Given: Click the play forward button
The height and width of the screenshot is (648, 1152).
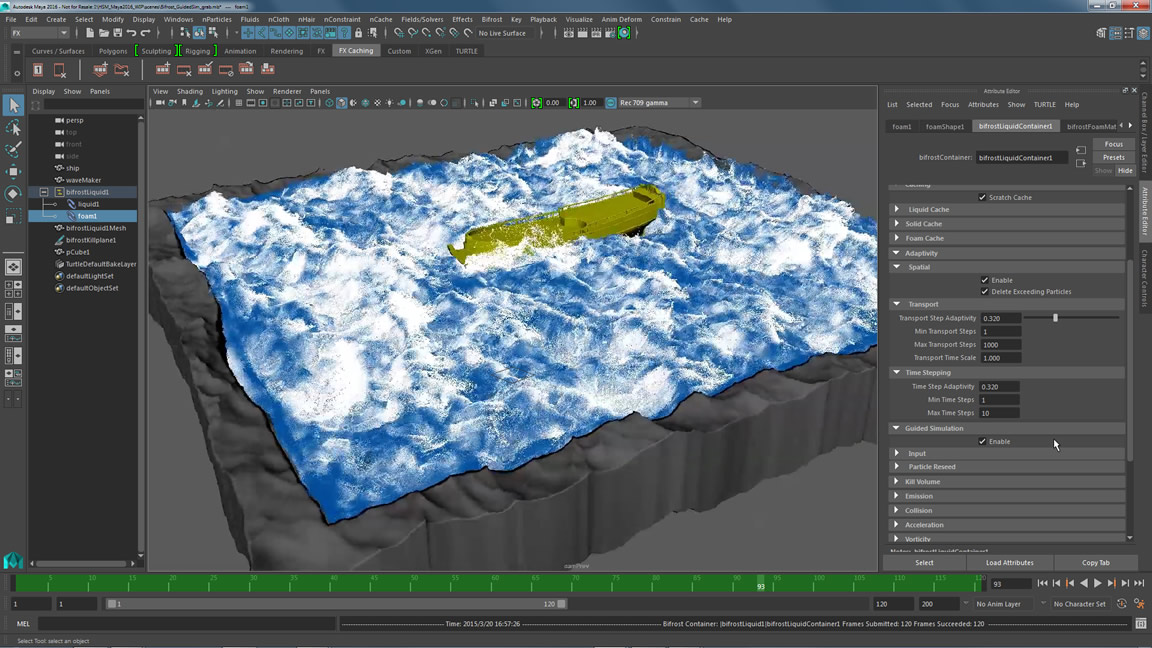Looking at the screenshot, I should [1097, 583].
